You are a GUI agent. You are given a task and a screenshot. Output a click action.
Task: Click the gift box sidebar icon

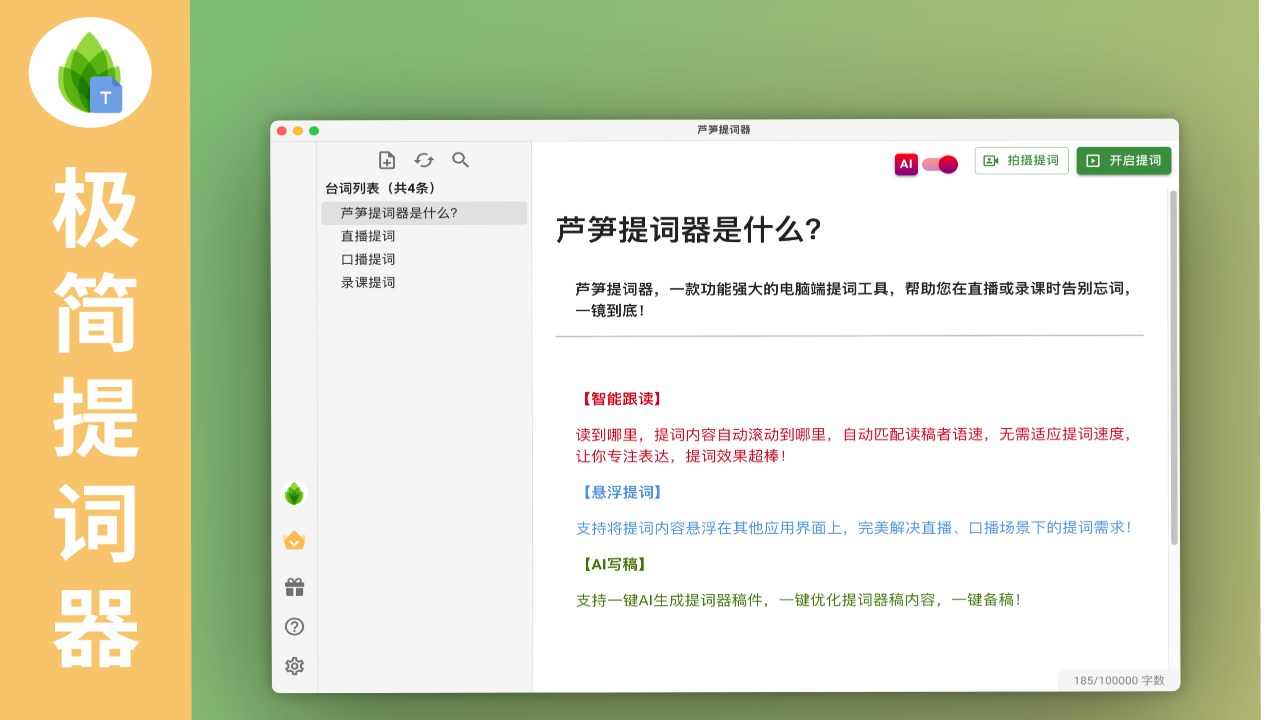pos(294,587)
